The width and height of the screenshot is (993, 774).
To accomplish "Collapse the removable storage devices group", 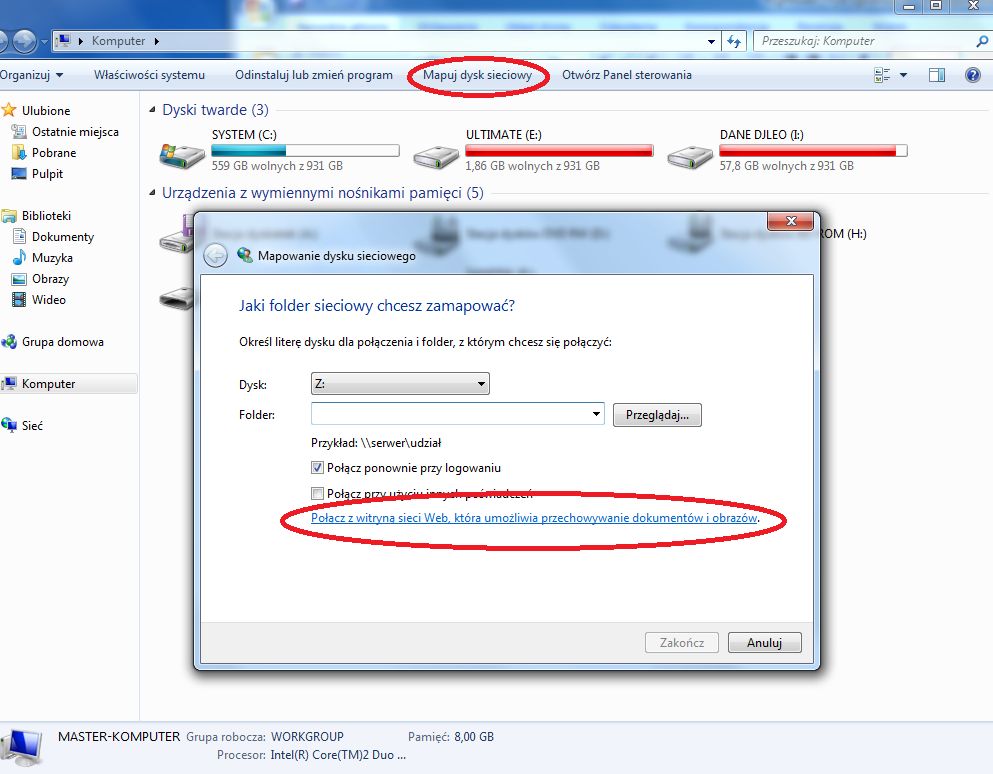I will pos(152,193).
